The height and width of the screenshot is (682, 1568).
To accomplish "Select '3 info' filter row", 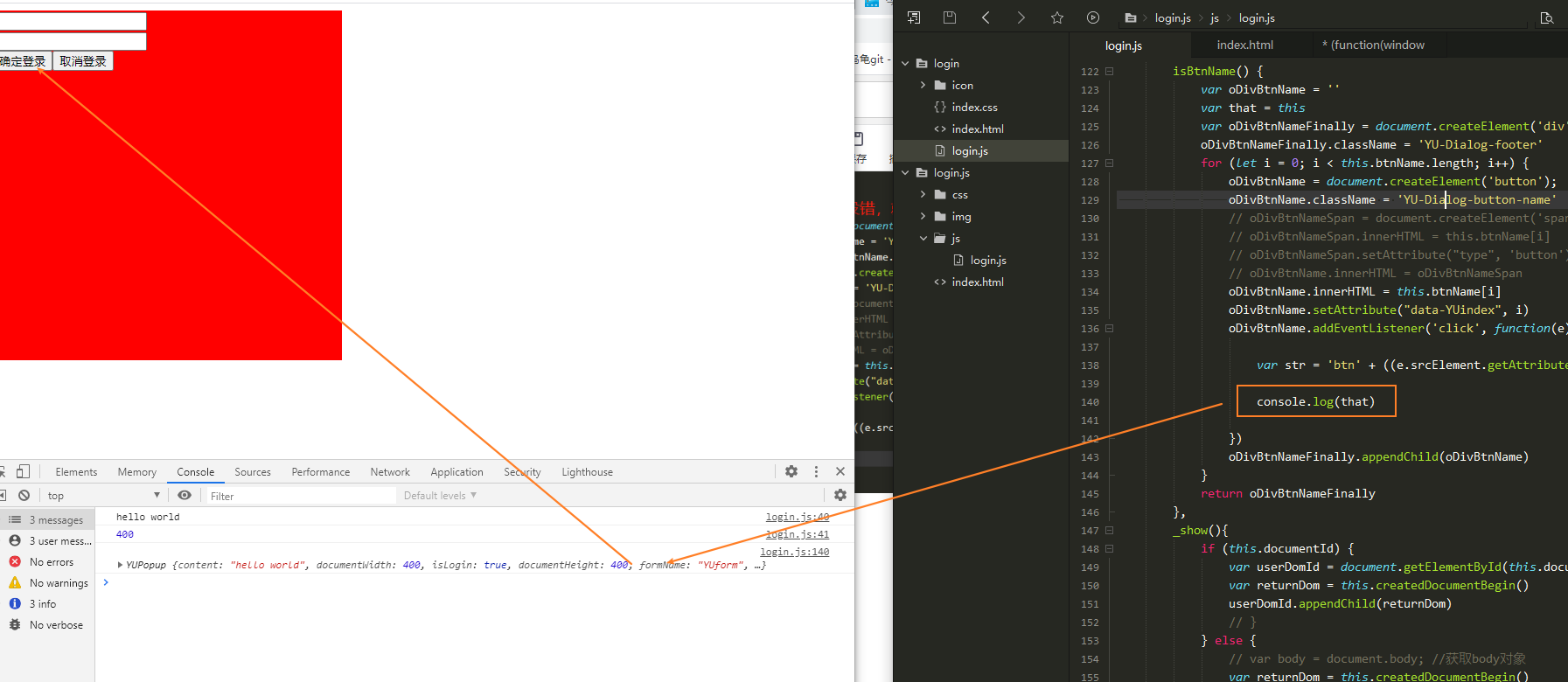I will [47, 603].
